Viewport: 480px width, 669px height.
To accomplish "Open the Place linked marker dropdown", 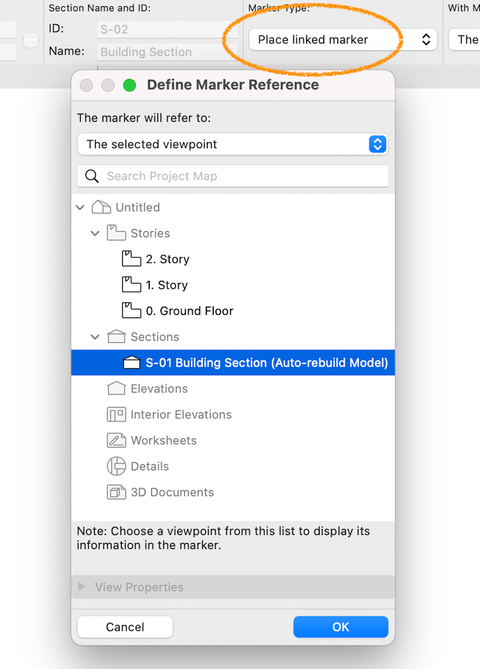I will point(343,40).
